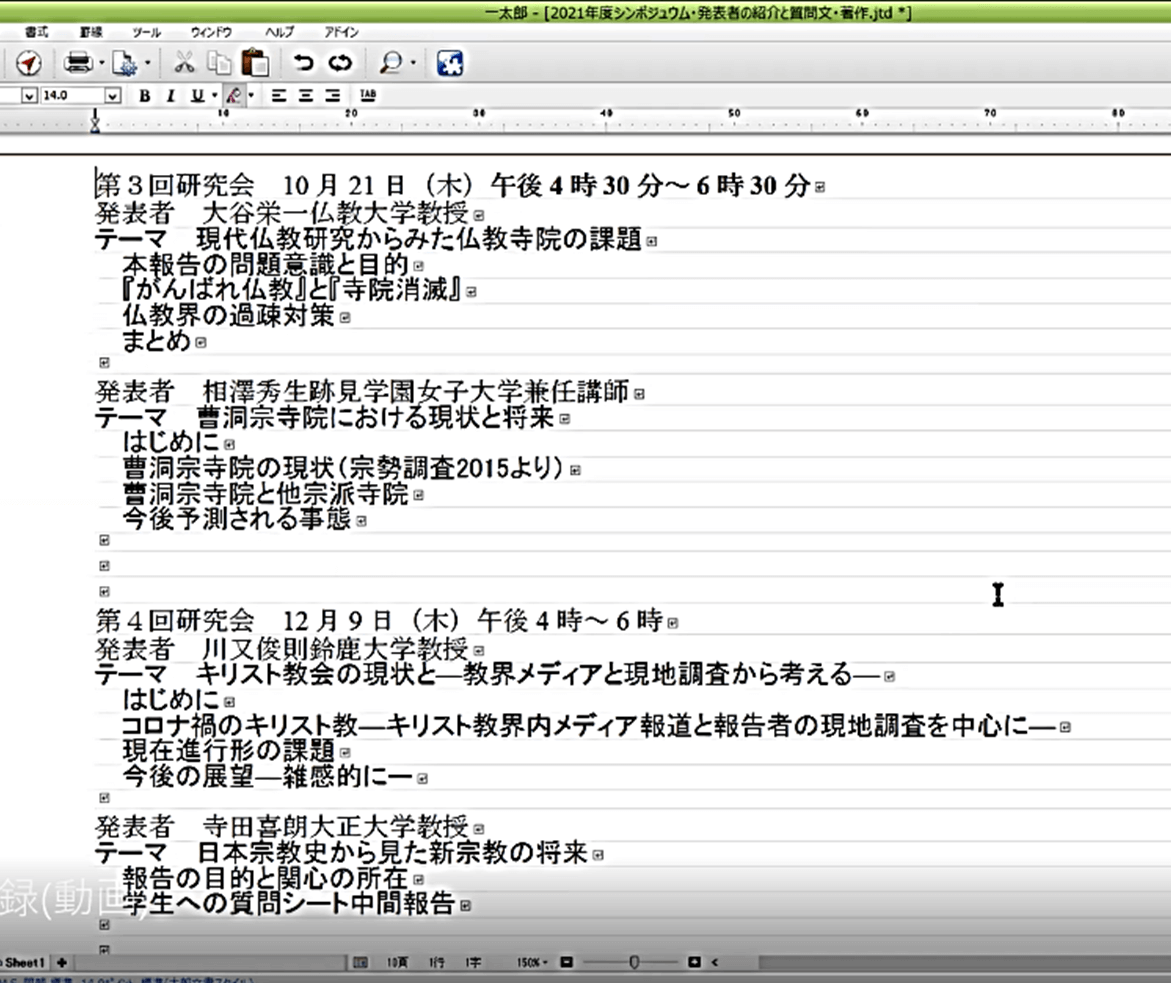Open the 150% zoom level dropdown

(532, 962)
